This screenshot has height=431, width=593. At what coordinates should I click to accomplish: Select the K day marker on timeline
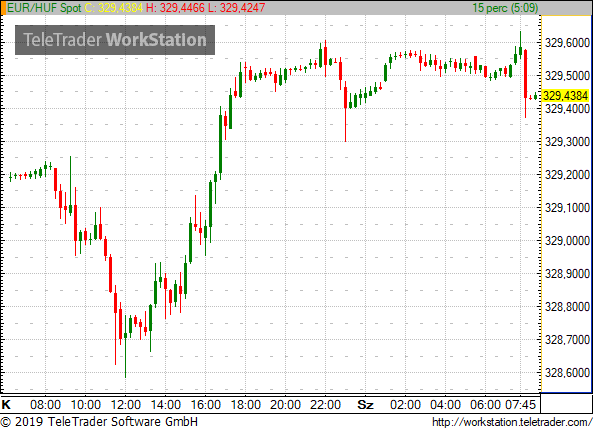6,405
